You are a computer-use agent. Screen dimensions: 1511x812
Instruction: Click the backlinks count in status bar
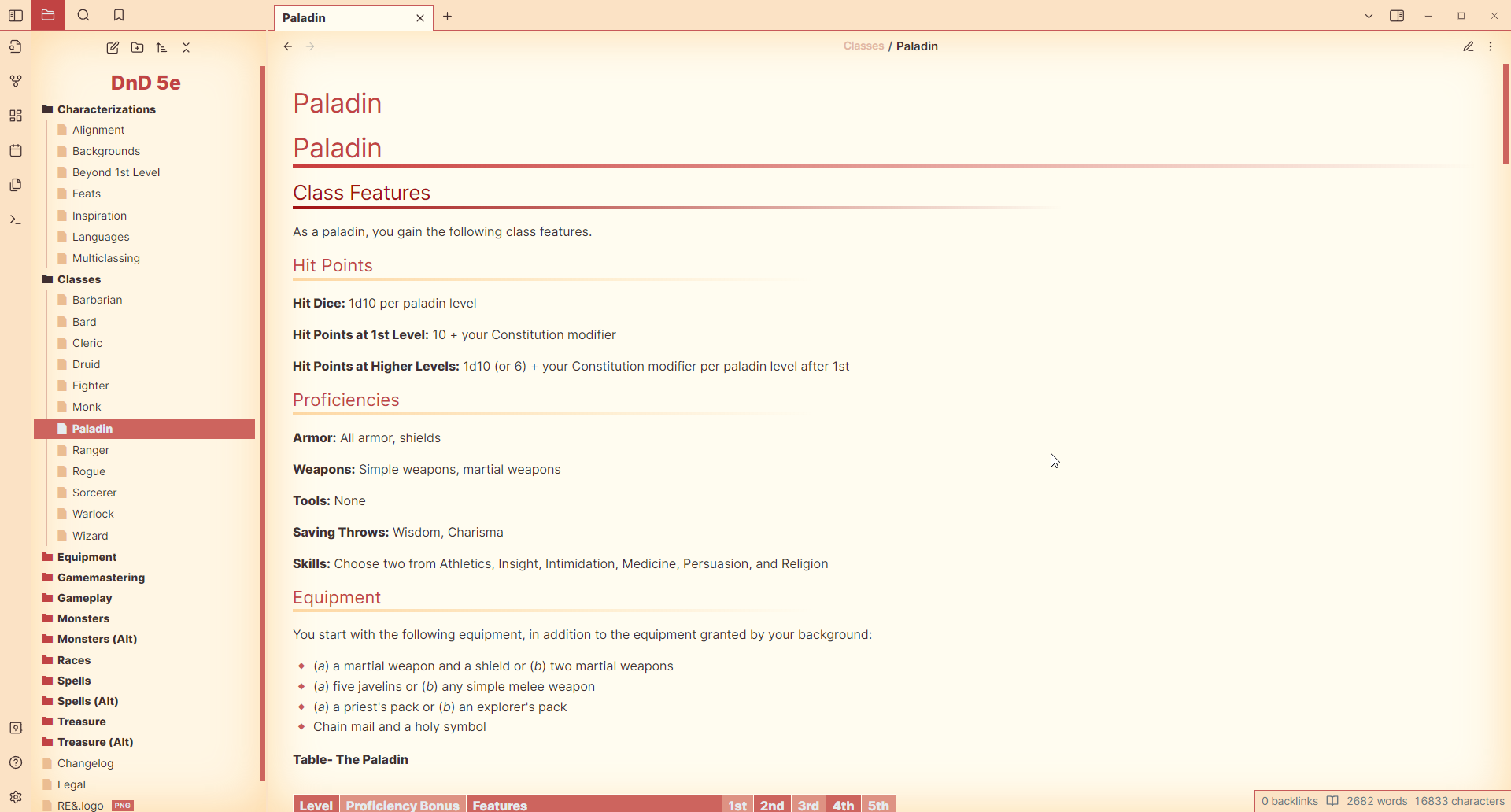1289,801
